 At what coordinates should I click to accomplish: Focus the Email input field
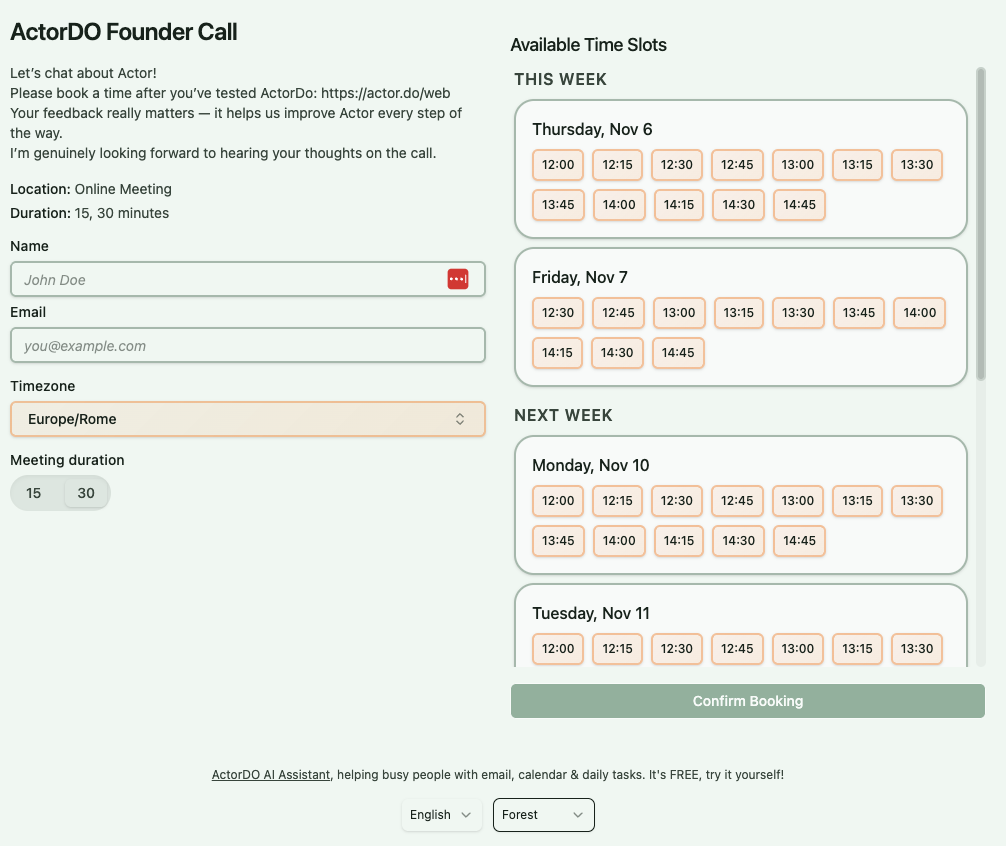[x=247, y=346]
